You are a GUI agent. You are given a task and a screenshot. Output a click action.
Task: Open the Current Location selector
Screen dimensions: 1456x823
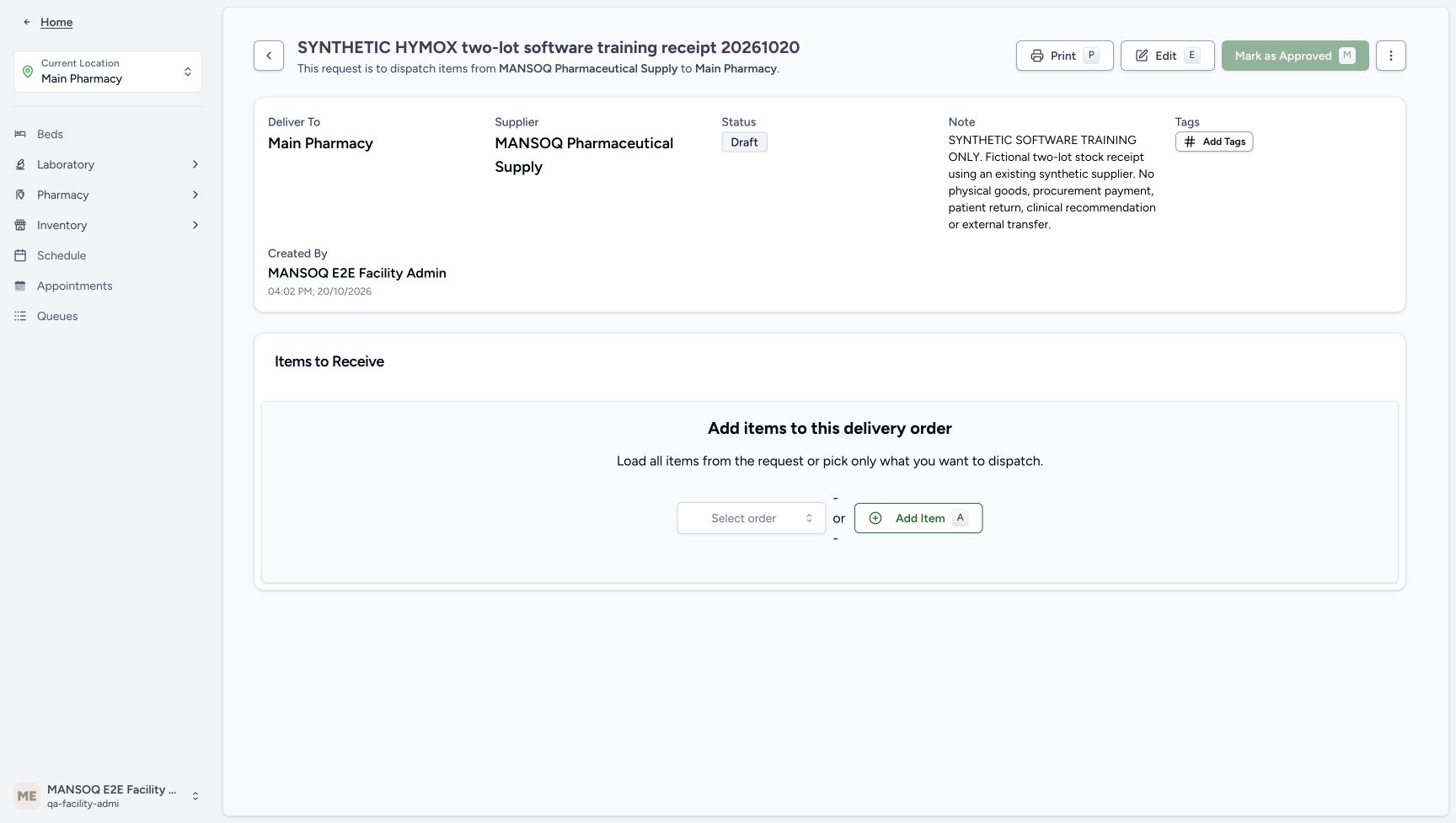coord(108,72)
